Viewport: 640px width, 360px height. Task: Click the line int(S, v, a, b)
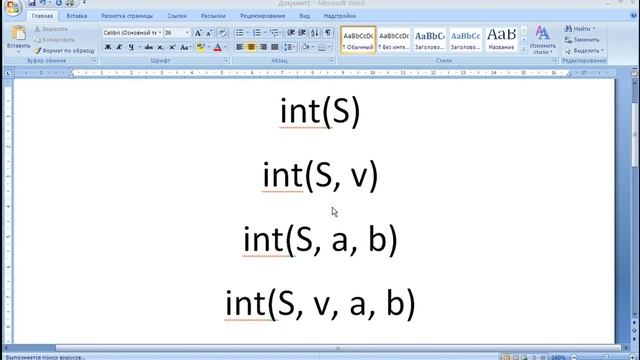[320, 304]
